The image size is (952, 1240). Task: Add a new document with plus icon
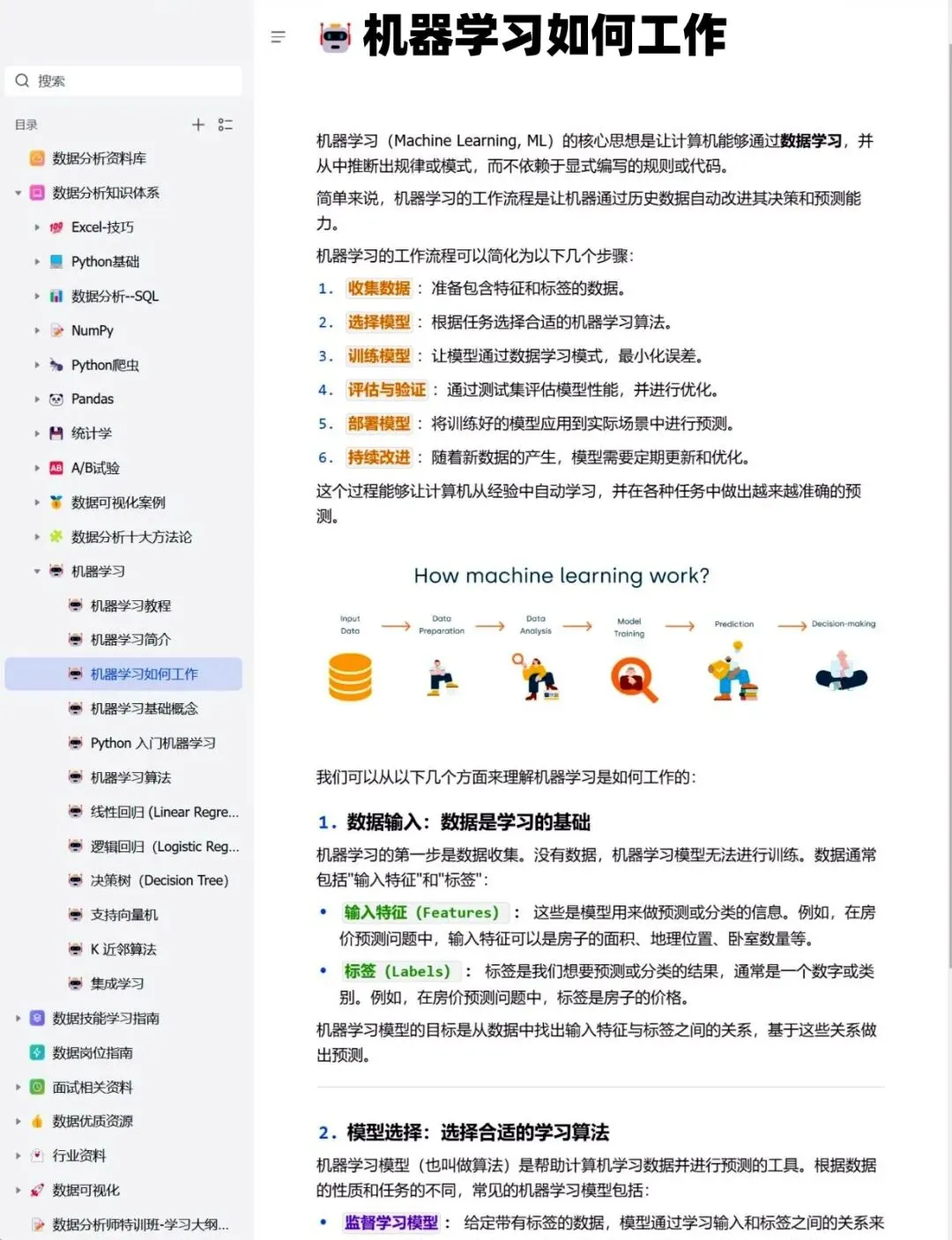[x=198, y=125]
